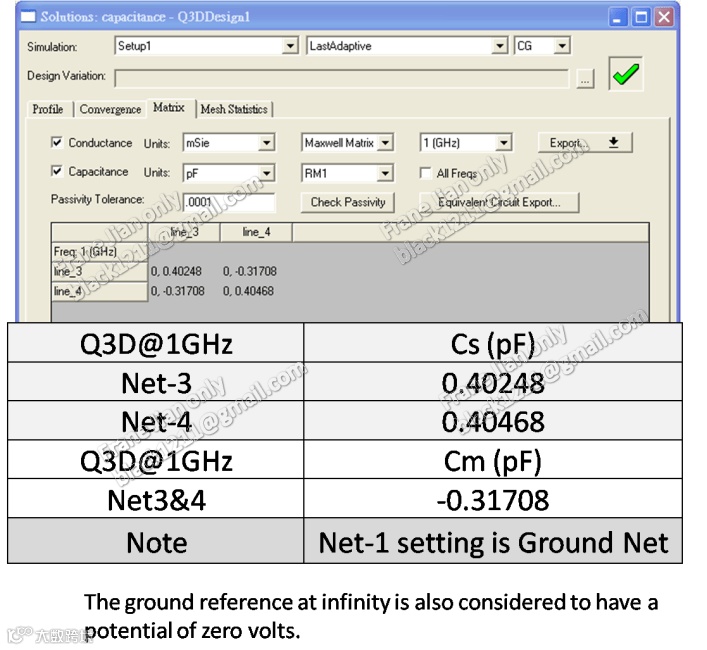The width and height of the screenshot is (707, 650).
Task: Uncheck the Capacitance checkbox
Action: coord(57,172)
